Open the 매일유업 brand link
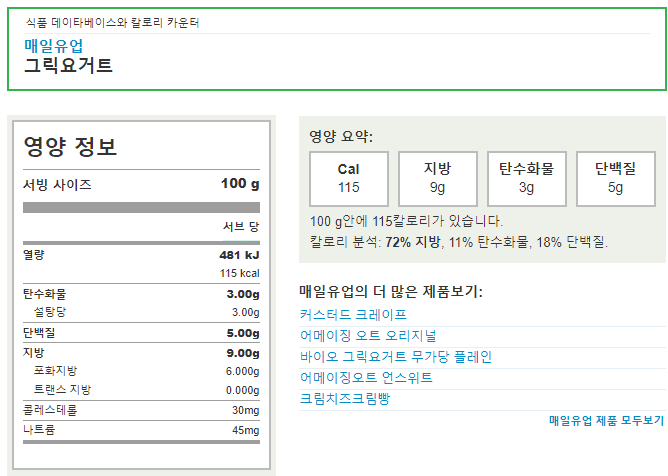This screenshot has height=476, width=668. click(x=53, y=46)
